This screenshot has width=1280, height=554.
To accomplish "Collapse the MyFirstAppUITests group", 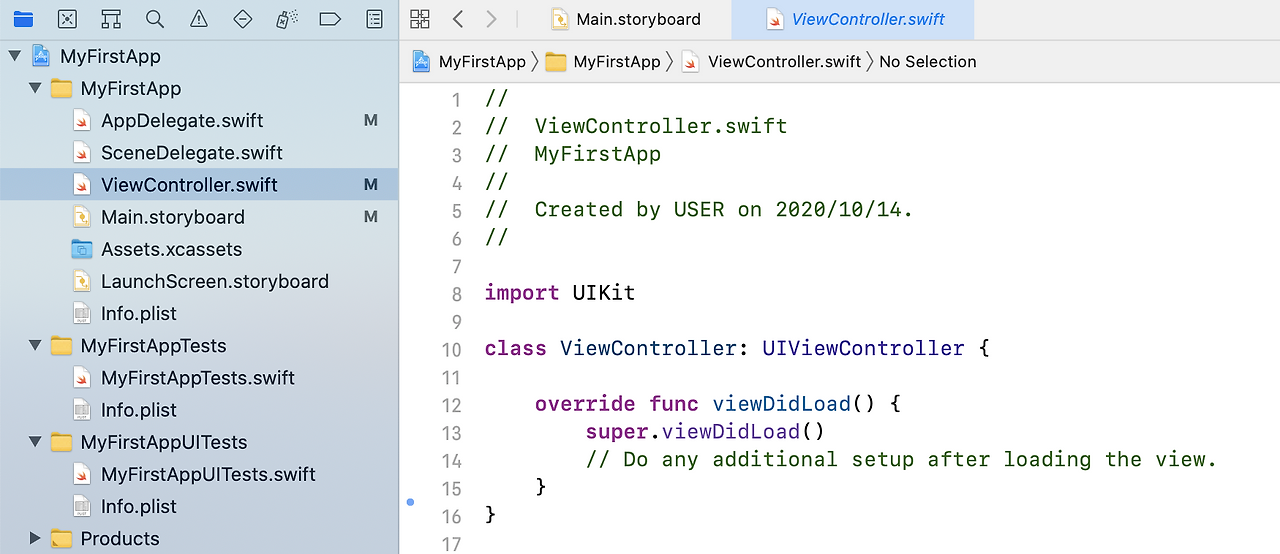I will 35,442.
